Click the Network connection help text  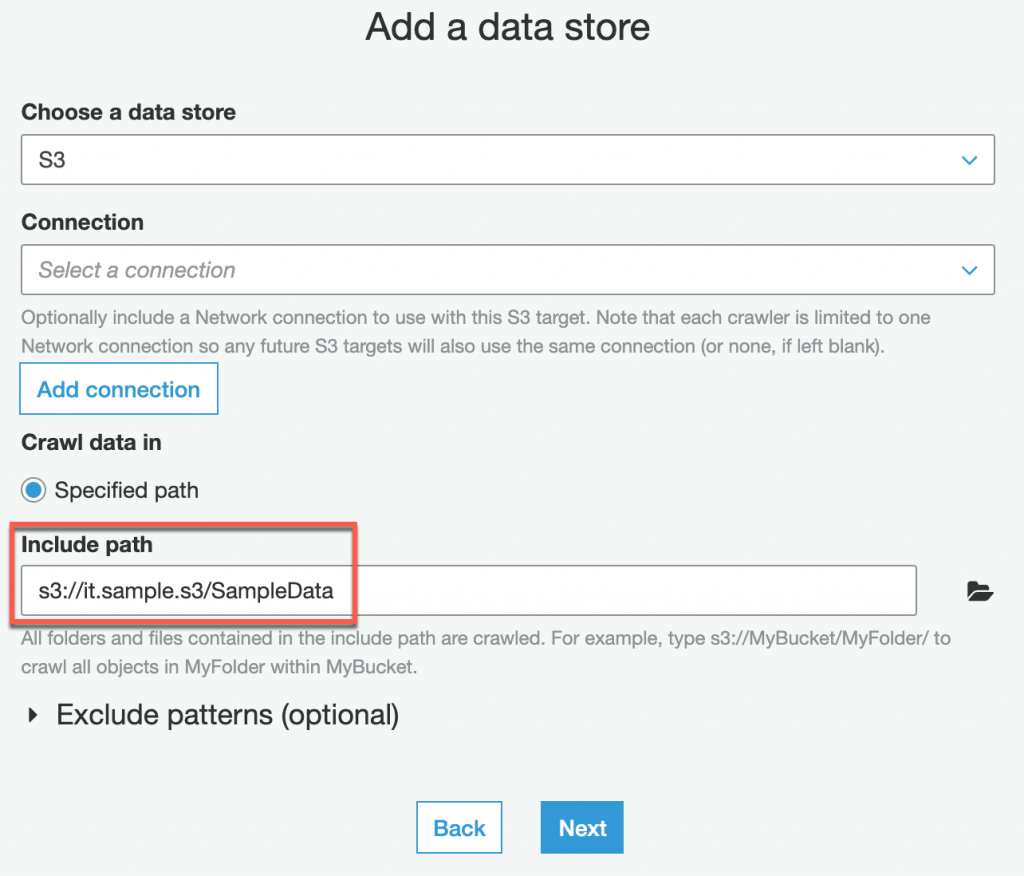[476, 330]
